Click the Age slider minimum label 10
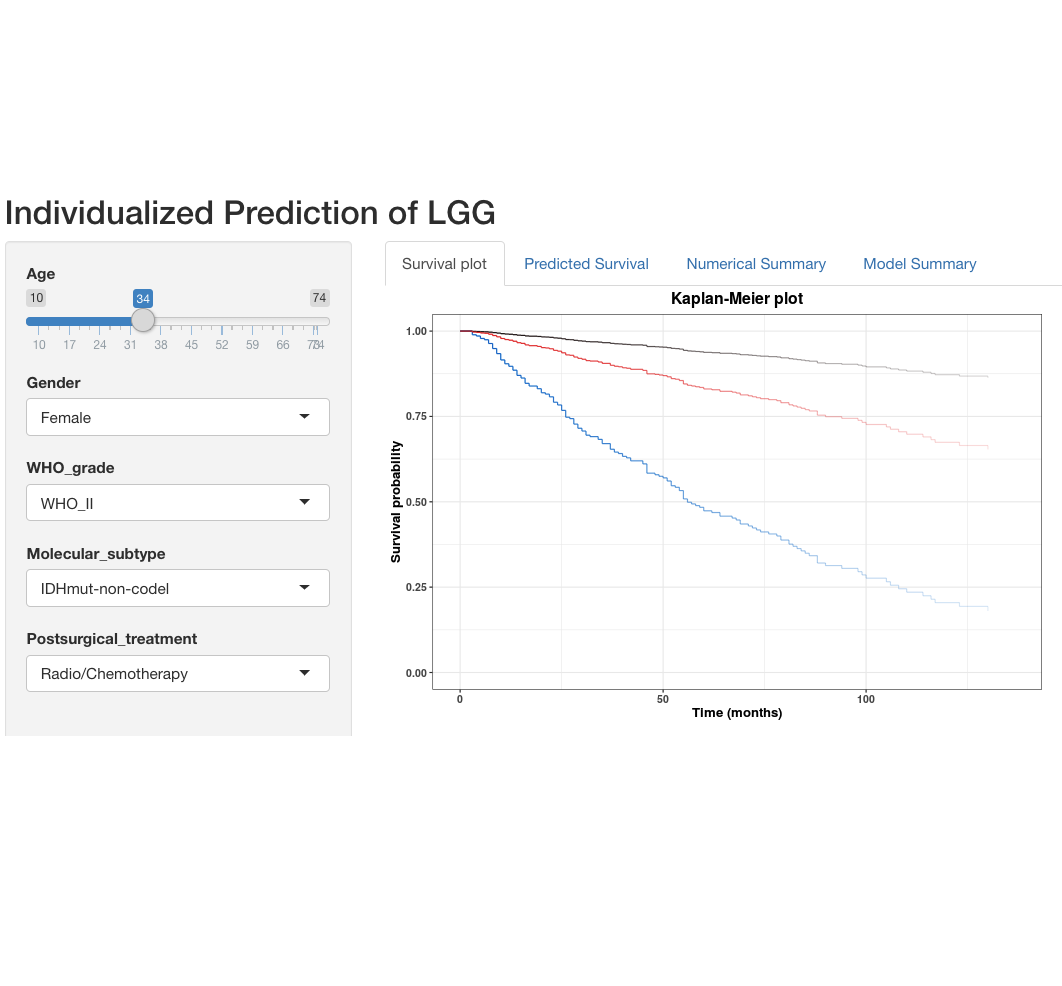Screen dimensions: 1062x986 coord(37,298)
